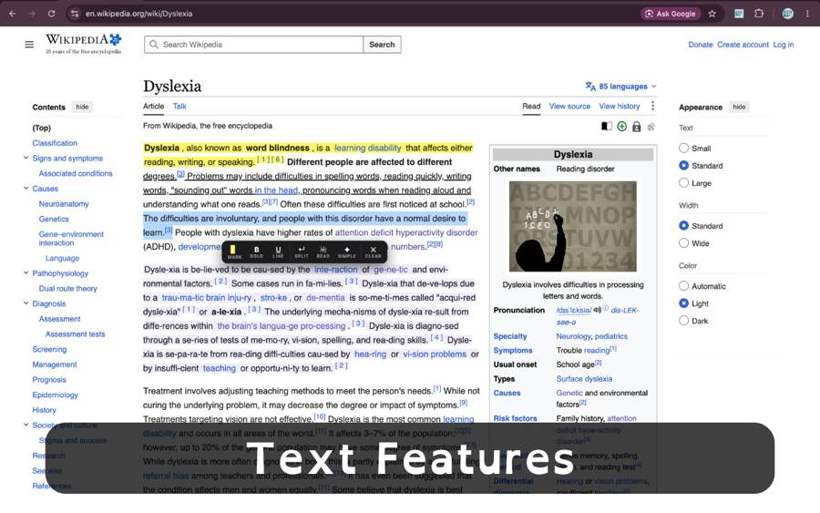Image resolution: width=820 pixels, height=513 pixels.
Task: Select the Read view tab
Action: click(531, 106)
